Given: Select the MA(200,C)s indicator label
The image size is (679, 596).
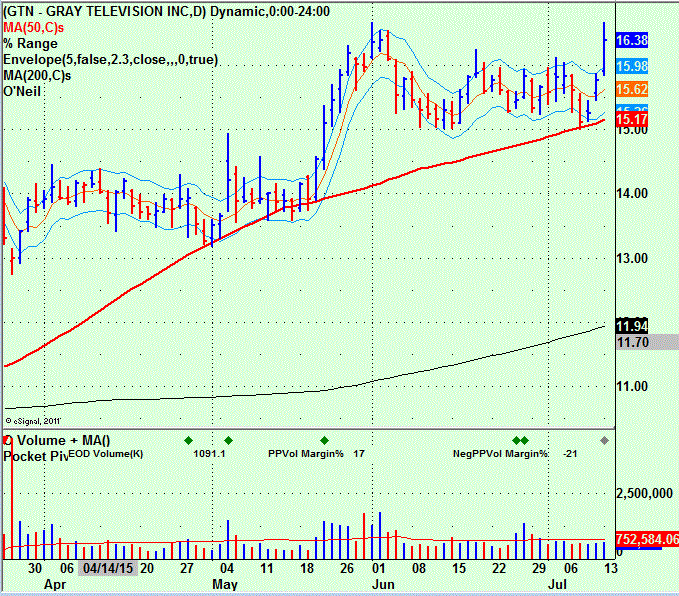Looking at the screenshot, I should pos(37,75).
